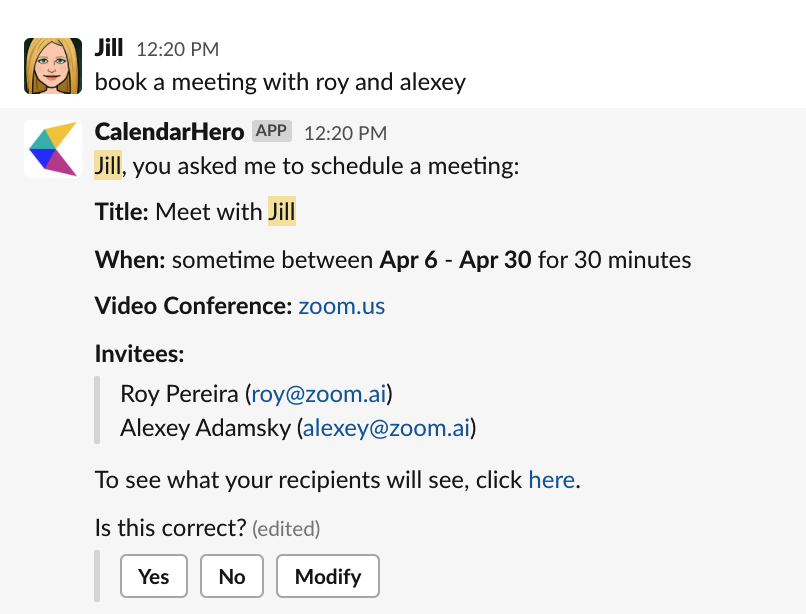Click the CalendarHero sender name

tap(169, 132)
